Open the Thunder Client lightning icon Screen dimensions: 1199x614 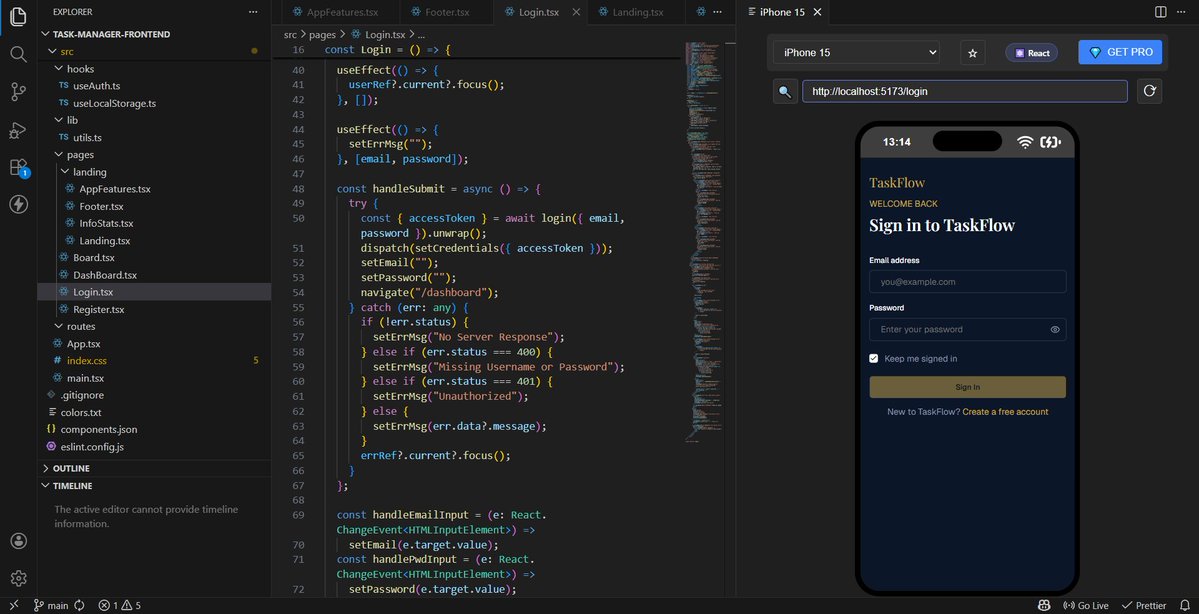click(x=17, y=205)
